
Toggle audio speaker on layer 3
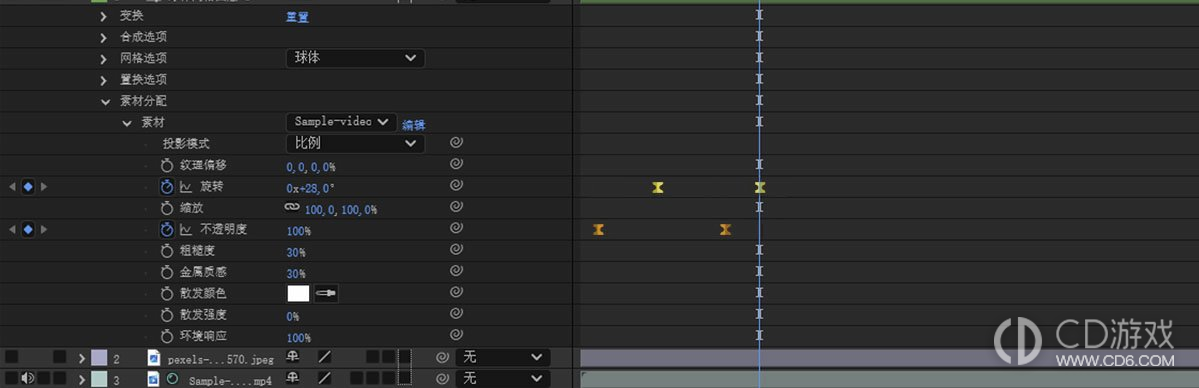28,378
